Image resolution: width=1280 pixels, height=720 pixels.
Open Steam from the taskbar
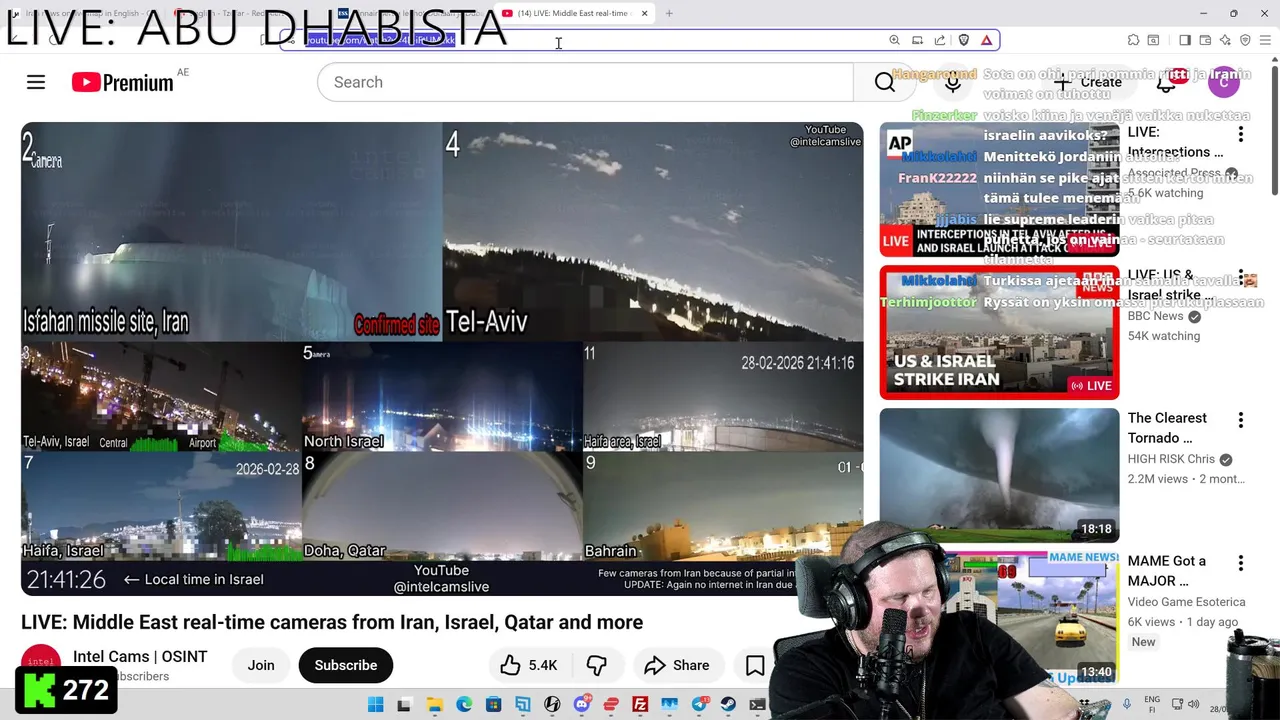click(728, 705)
